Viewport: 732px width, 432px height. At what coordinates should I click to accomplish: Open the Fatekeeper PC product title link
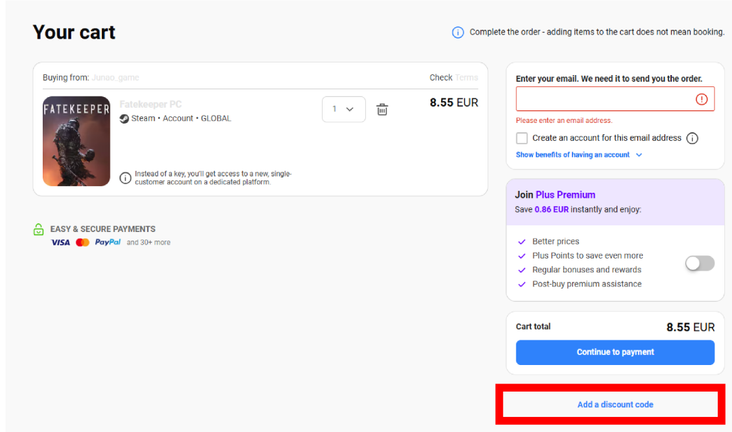tap(150, 104)
